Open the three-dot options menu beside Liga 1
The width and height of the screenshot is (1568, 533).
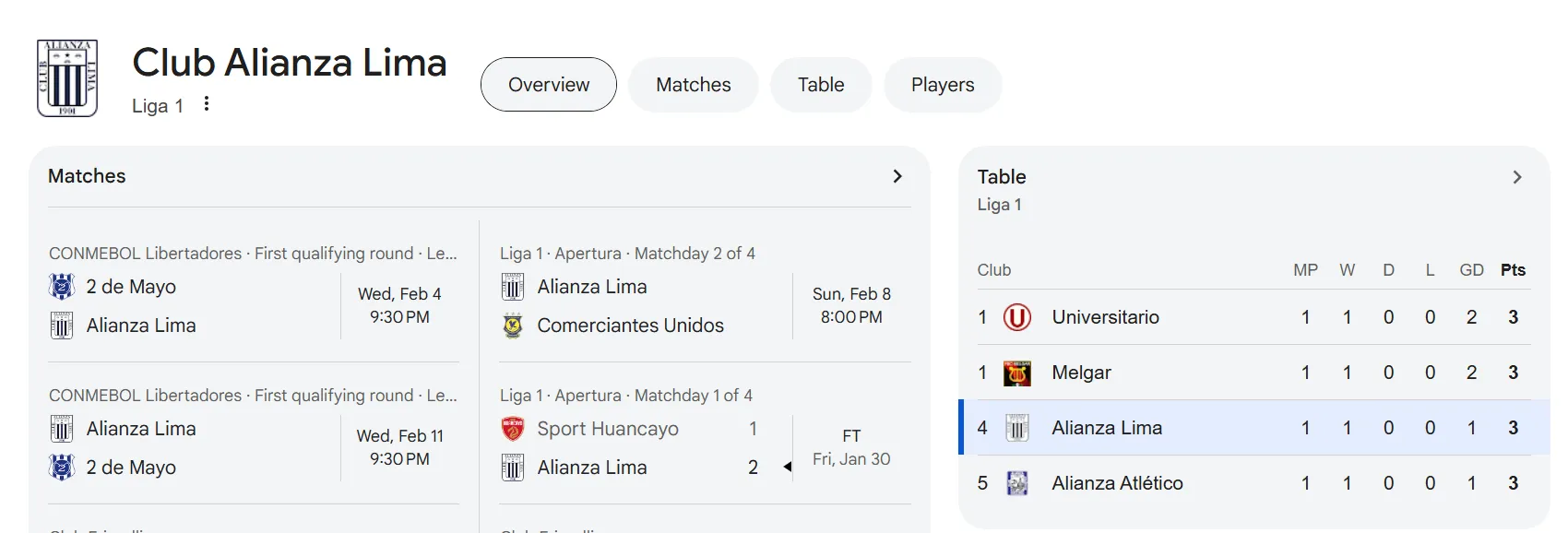point(206,103)
